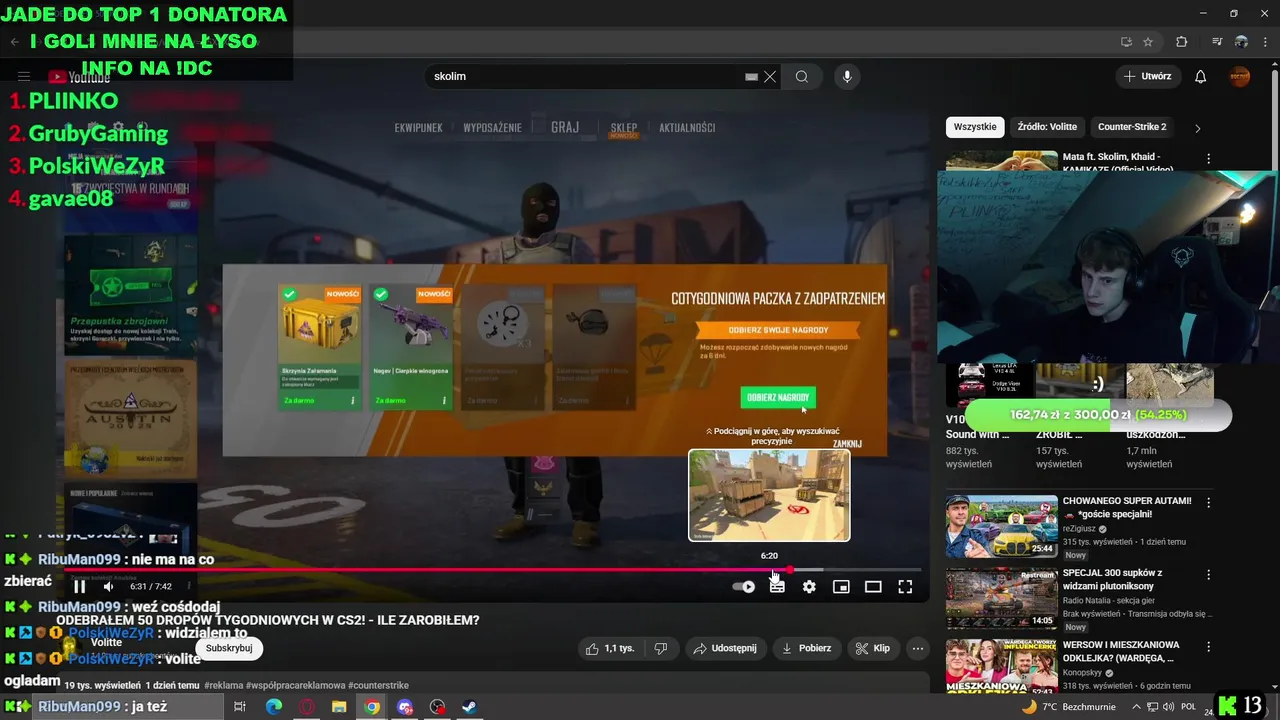The image size is (1280, 720).
Task: Open the video settings gear
Action: click(809, 587)
